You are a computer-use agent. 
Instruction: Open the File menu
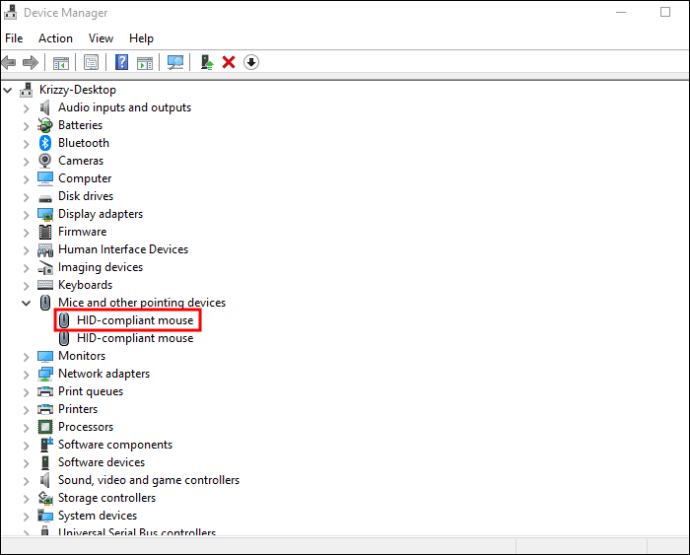point(14,38)
